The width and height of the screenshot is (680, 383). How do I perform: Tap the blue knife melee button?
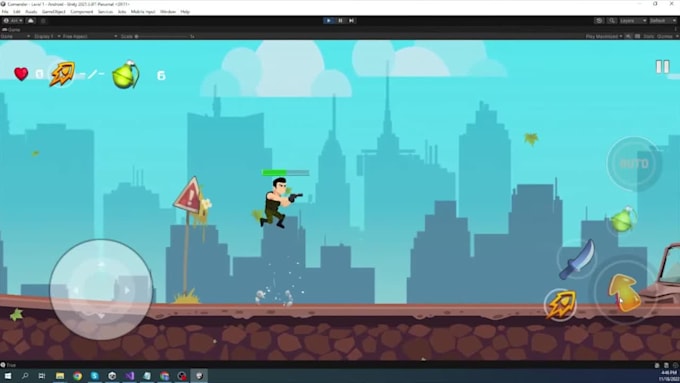click(x=577, y=259)
